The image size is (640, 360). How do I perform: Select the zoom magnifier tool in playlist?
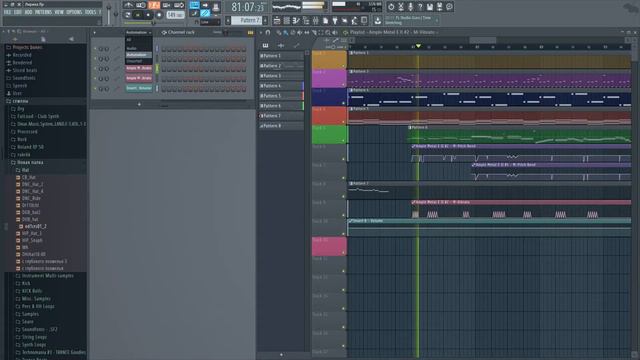(328, 32)
